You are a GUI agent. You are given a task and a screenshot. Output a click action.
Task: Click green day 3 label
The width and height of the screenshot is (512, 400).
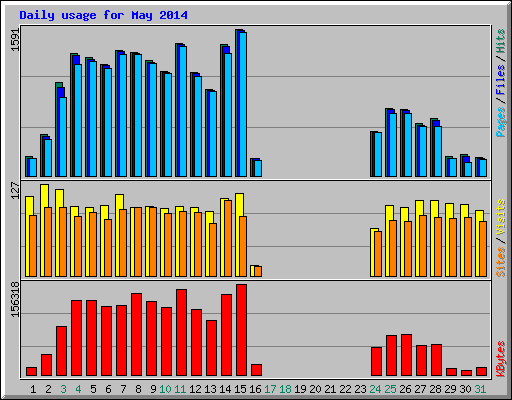[x=63, y=389]
